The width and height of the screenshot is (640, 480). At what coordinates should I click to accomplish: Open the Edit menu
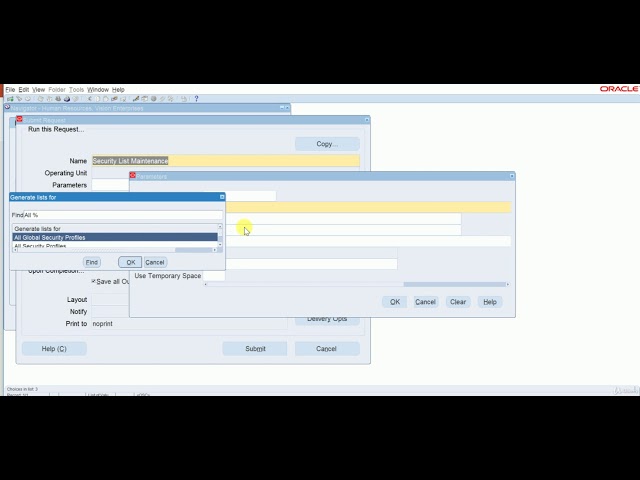24,89
